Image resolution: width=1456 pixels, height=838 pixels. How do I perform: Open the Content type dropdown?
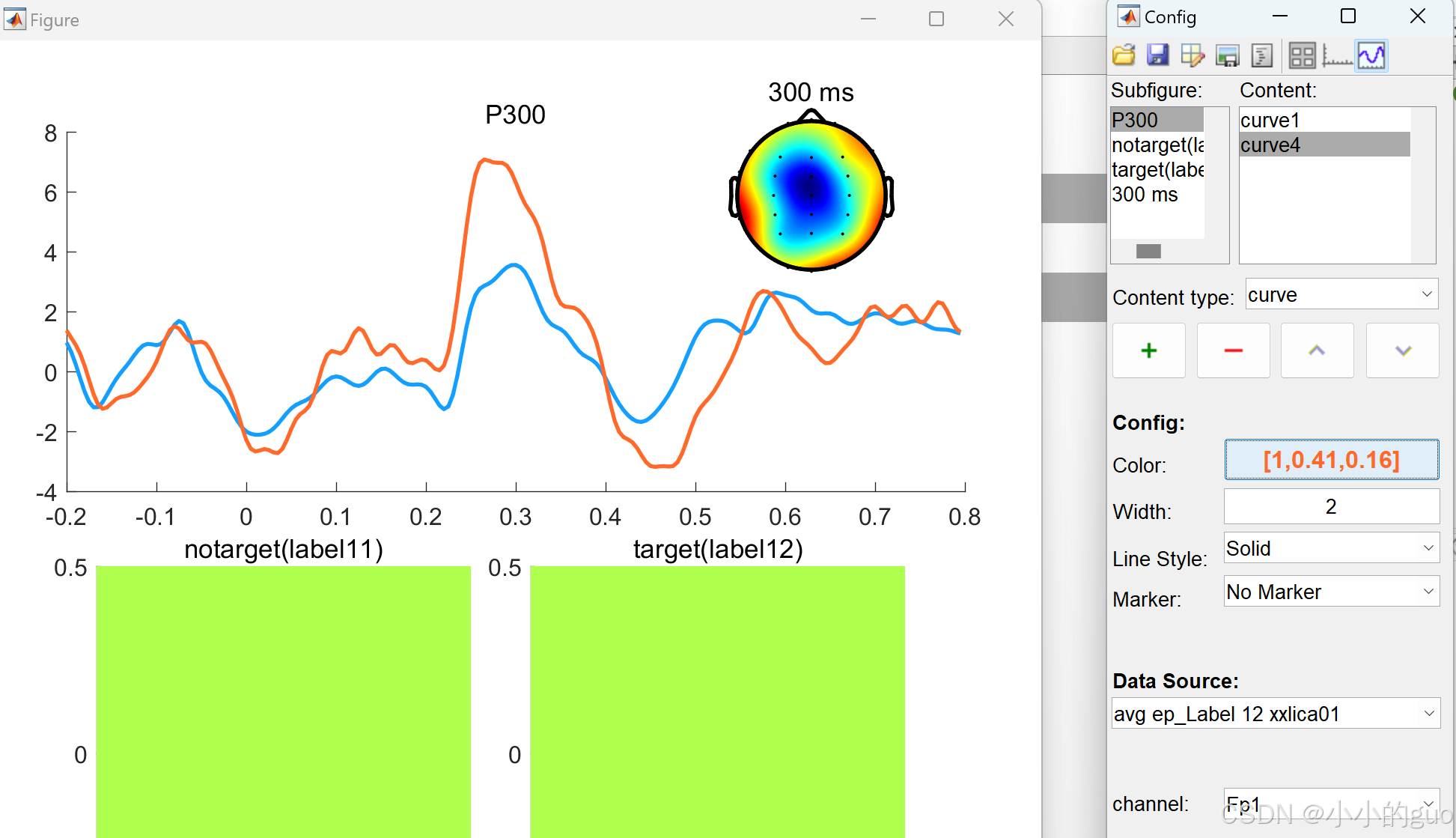[x=1341, y=294]
